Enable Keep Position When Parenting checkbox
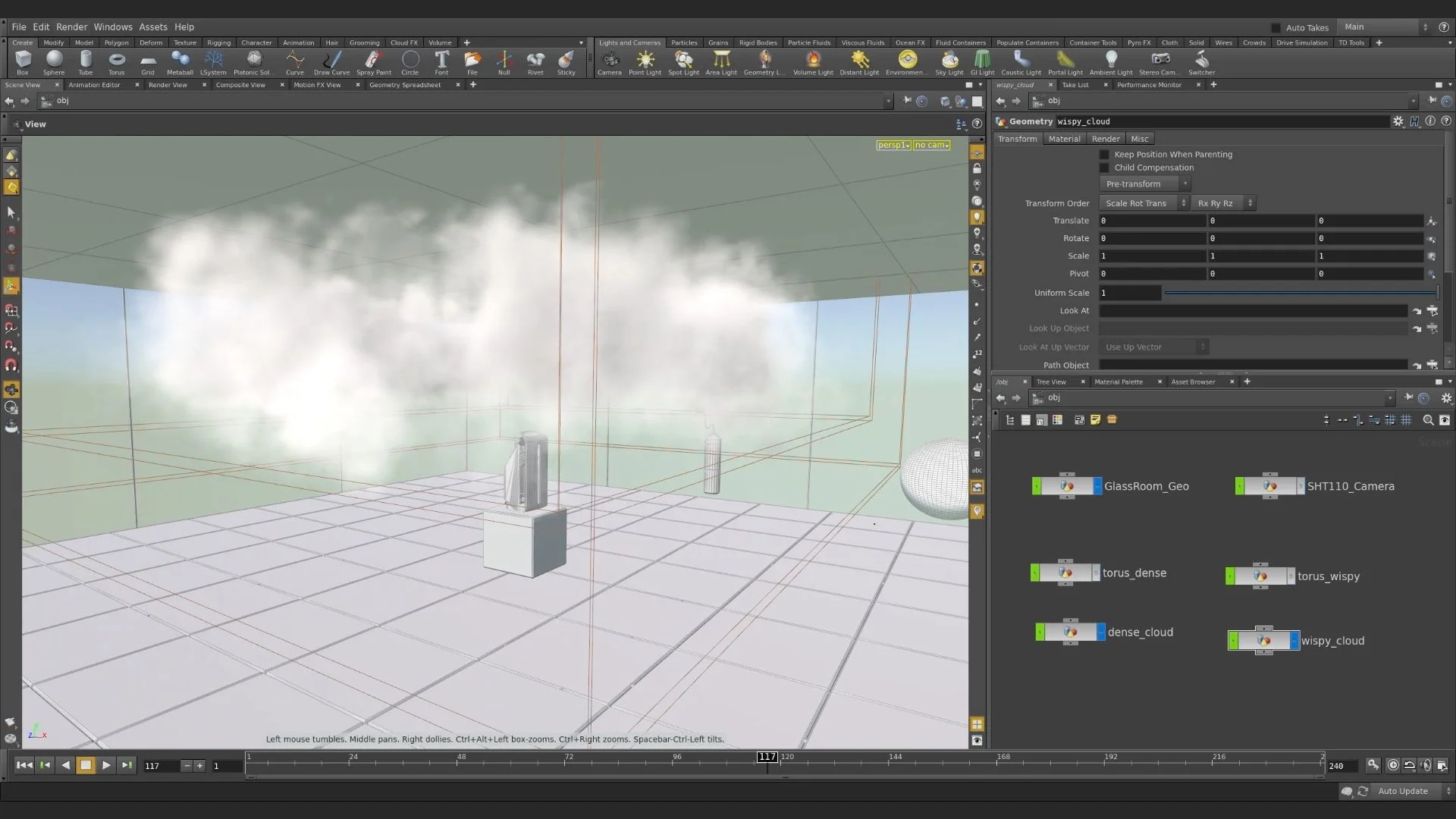 1104,155
